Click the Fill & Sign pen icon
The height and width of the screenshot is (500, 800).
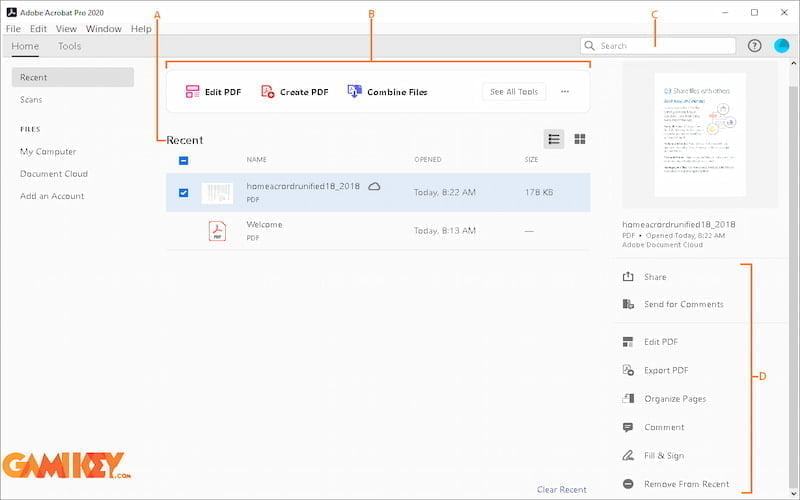point(628,455)
